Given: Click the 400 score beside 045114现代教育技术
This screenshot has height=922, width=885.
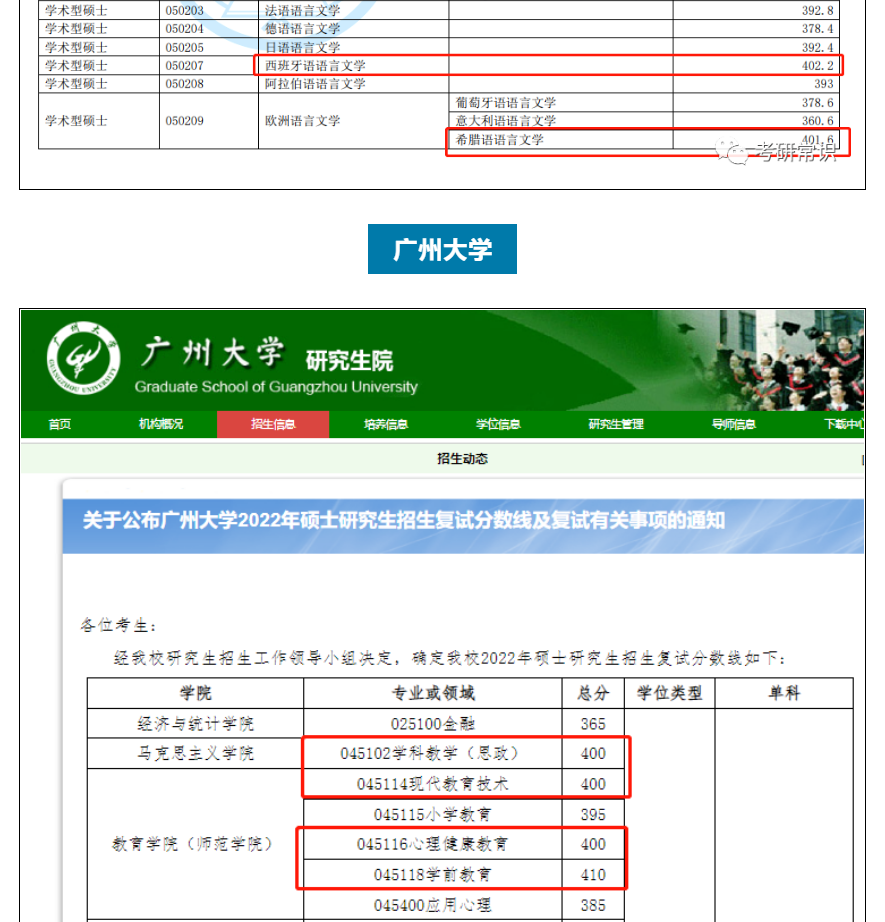Looking at the screenshot, I should (x=593, y=784).
